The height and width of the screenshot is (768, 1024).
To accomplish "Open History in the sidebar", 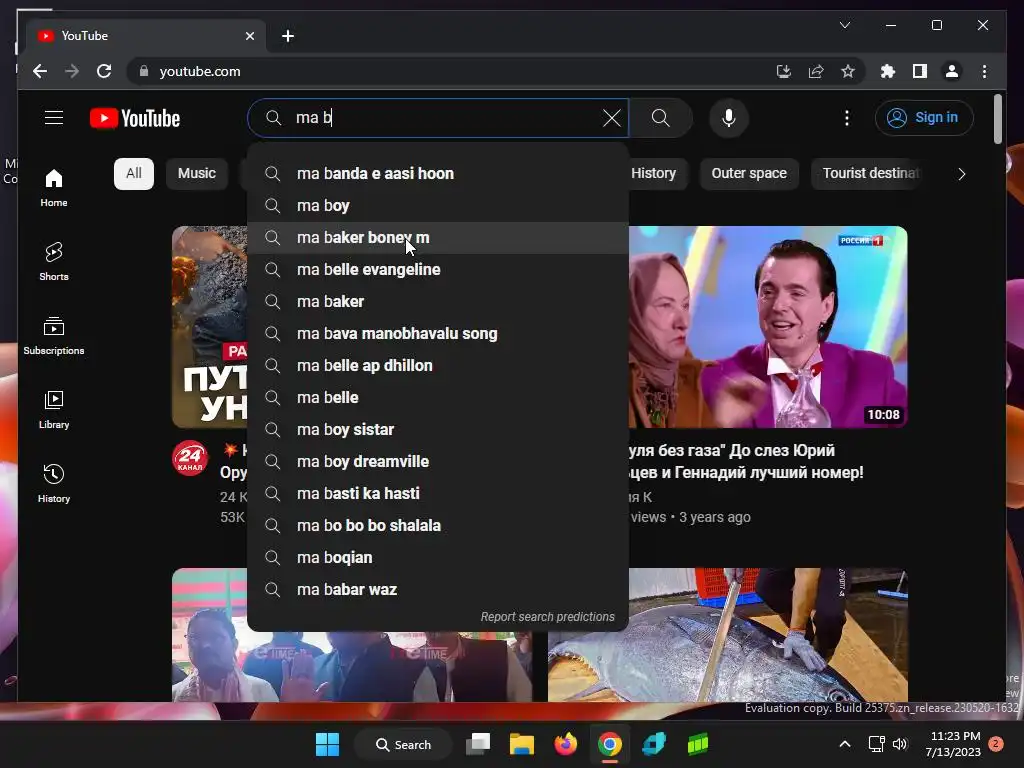I will click(54, 483).
